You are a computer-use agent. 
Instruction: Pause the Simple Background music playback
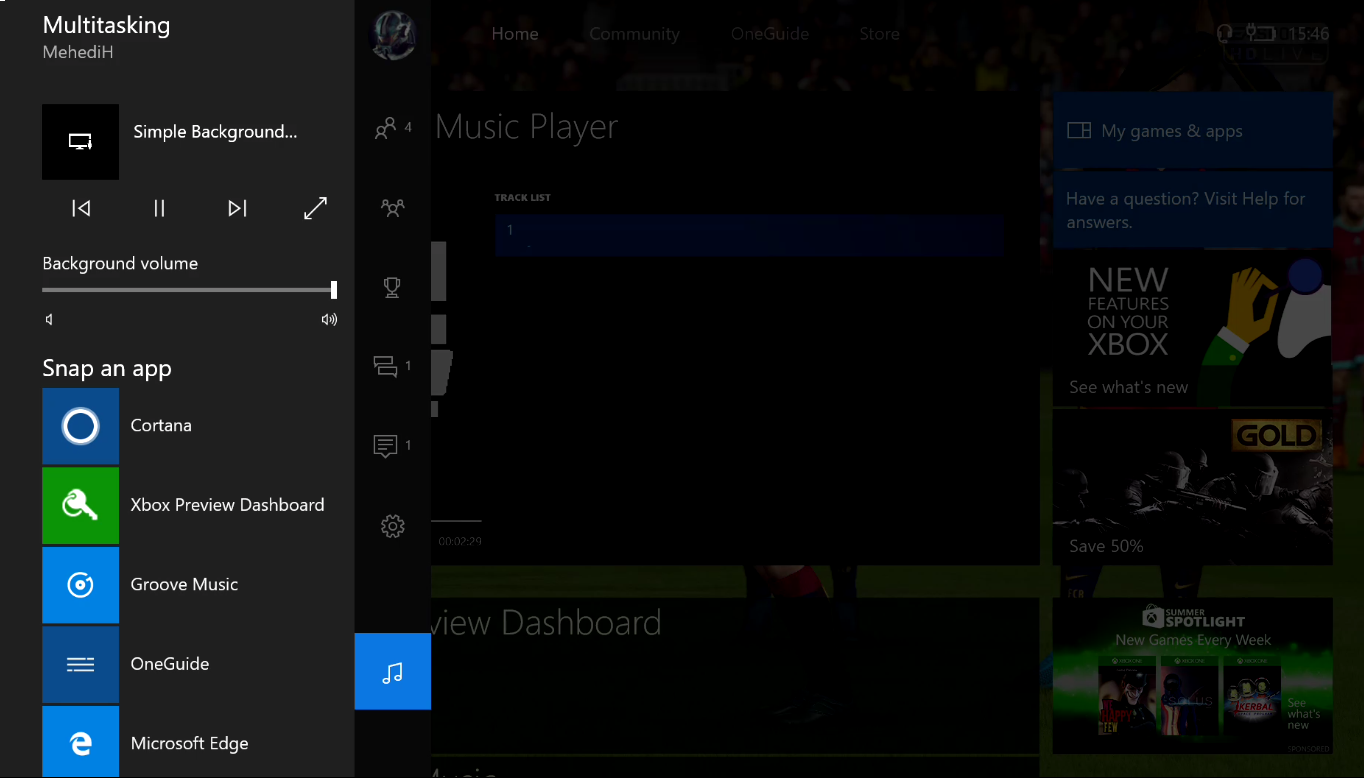pos(159,208)
